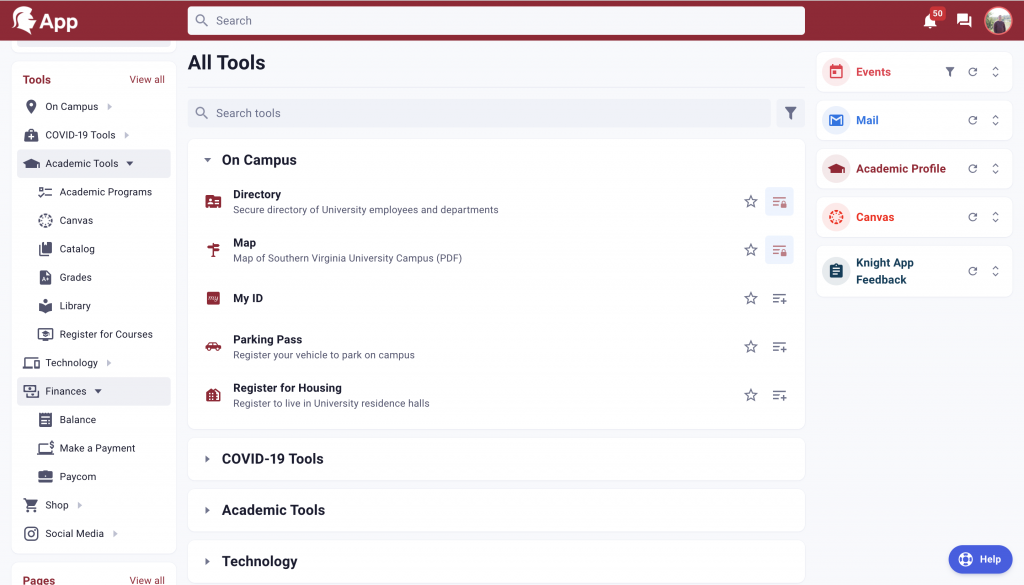
Task: Expand the Mail widget
Action: pyautogui.click(x=995, y=120)
